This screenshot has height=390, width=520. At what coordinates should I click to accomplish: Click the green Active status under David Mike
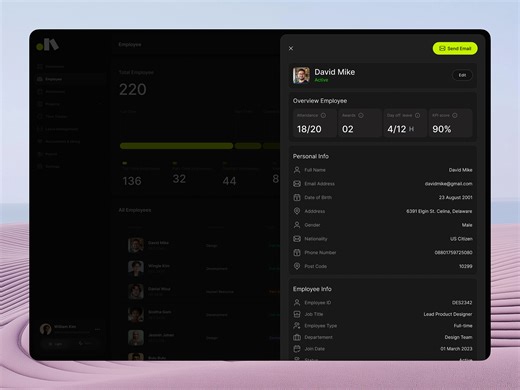coord(321,80)
